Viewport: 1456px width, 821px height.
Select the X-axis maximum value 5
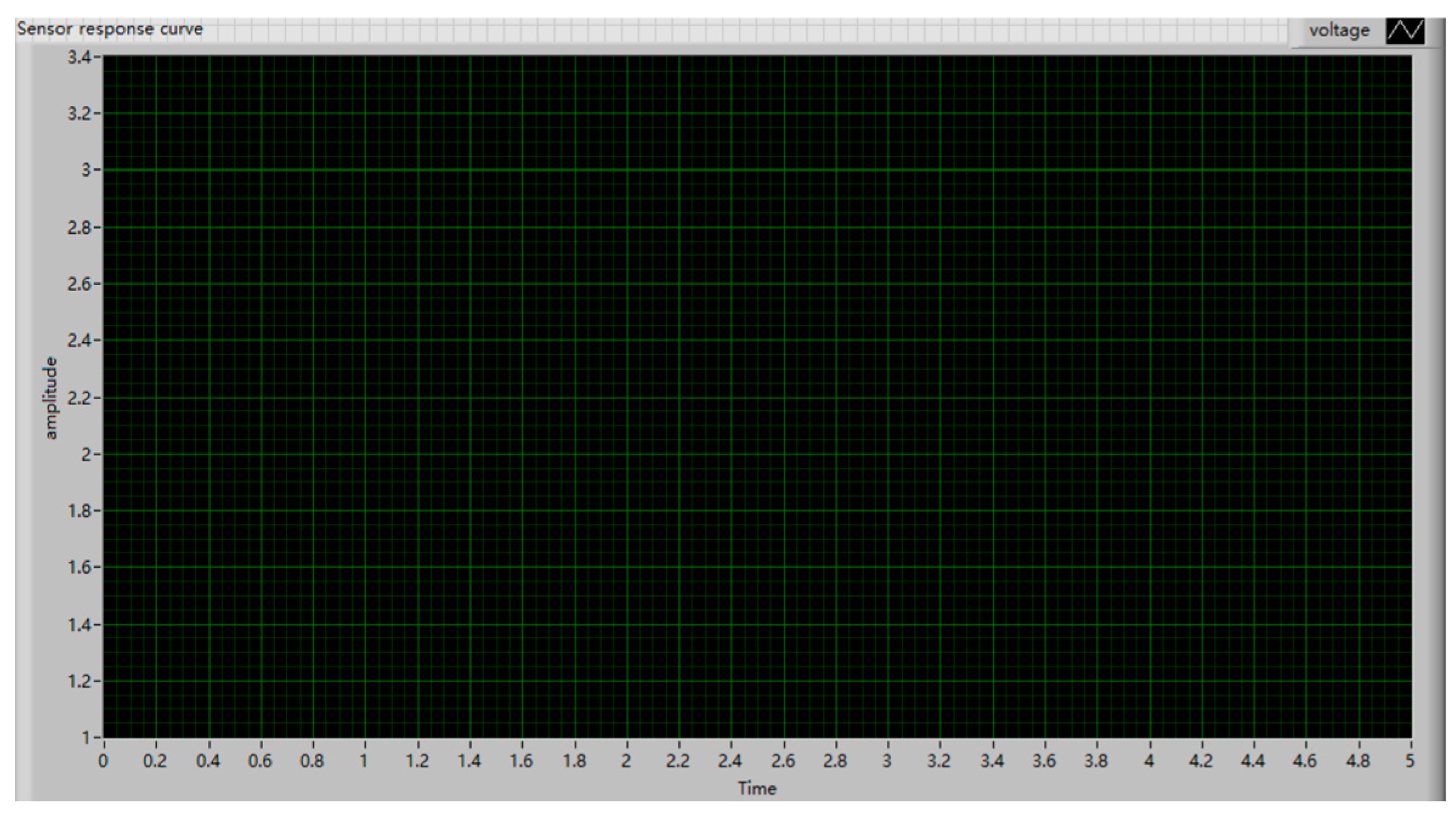click(x=1409, y=760)
